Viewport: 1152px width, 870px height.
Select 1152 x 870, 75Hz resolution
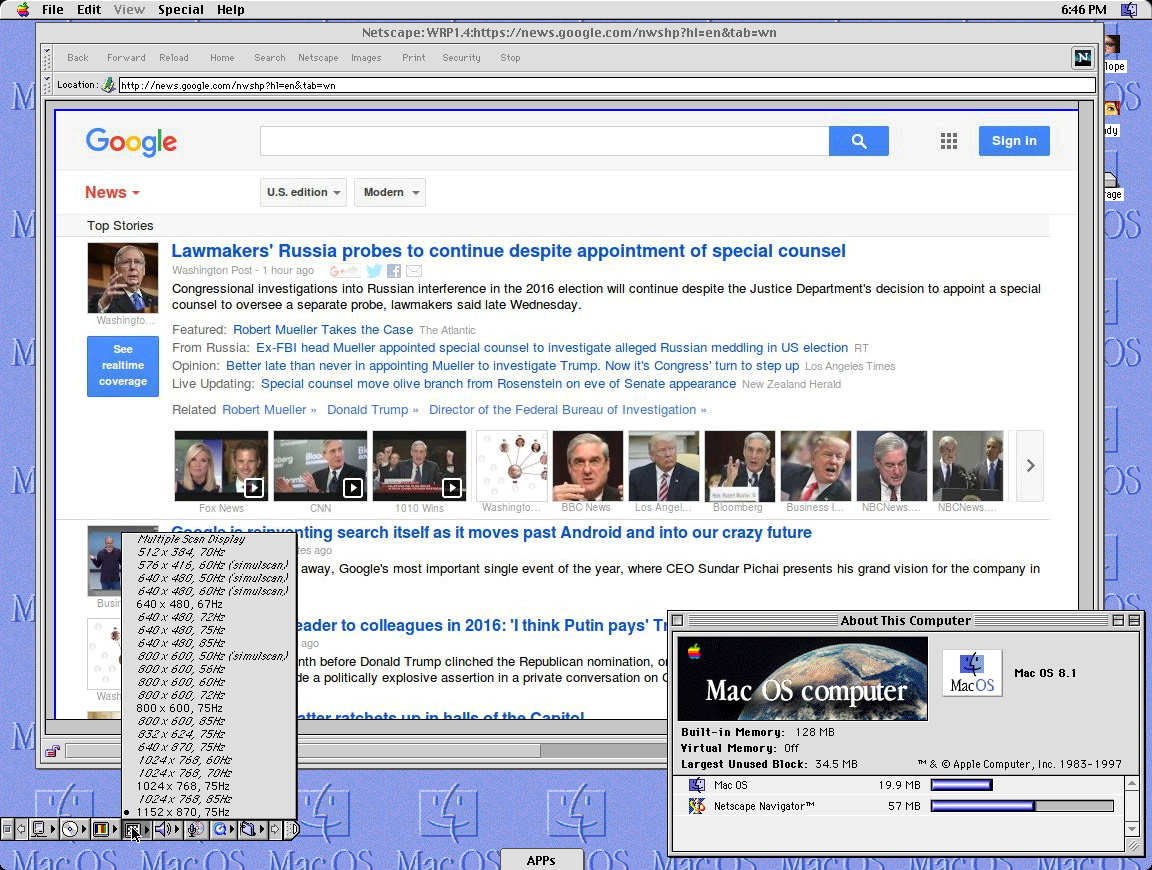click(209, 812)
